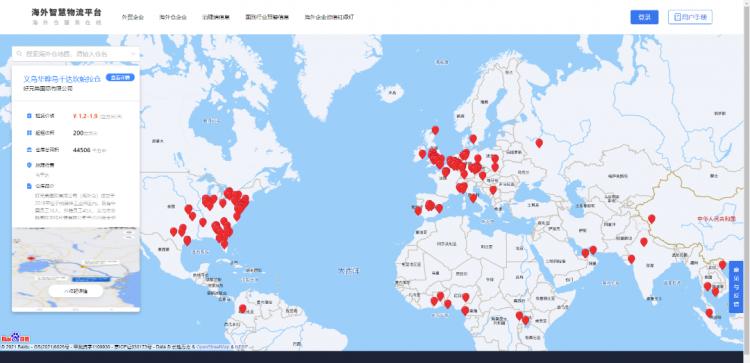Click the rental price icon in panel

pos(29,116)
